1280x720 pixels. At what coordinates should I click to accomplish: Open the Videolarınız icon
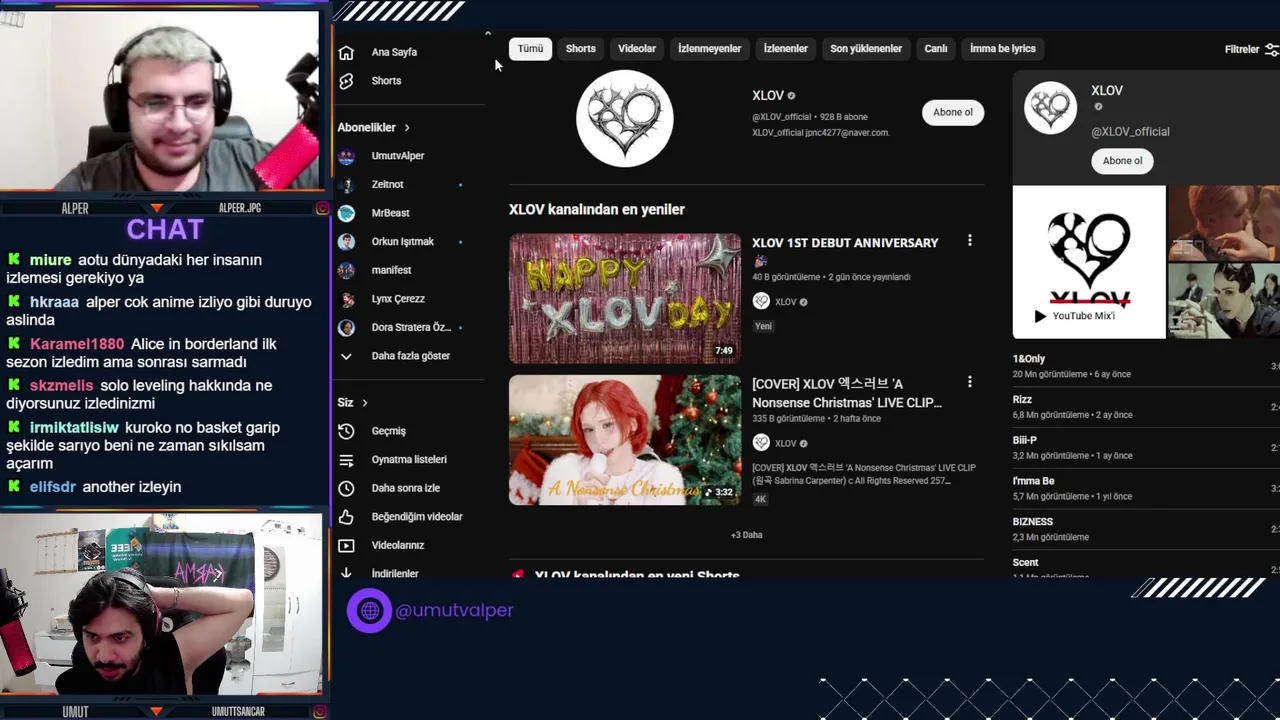click(x=346, y=545)
